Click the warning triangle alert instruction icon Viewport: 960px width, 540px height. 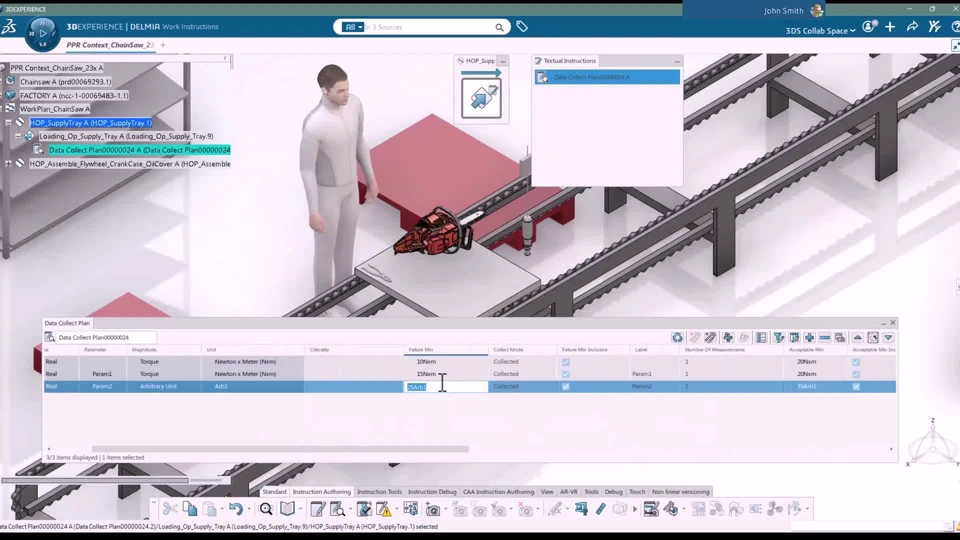tap(384, 509)
